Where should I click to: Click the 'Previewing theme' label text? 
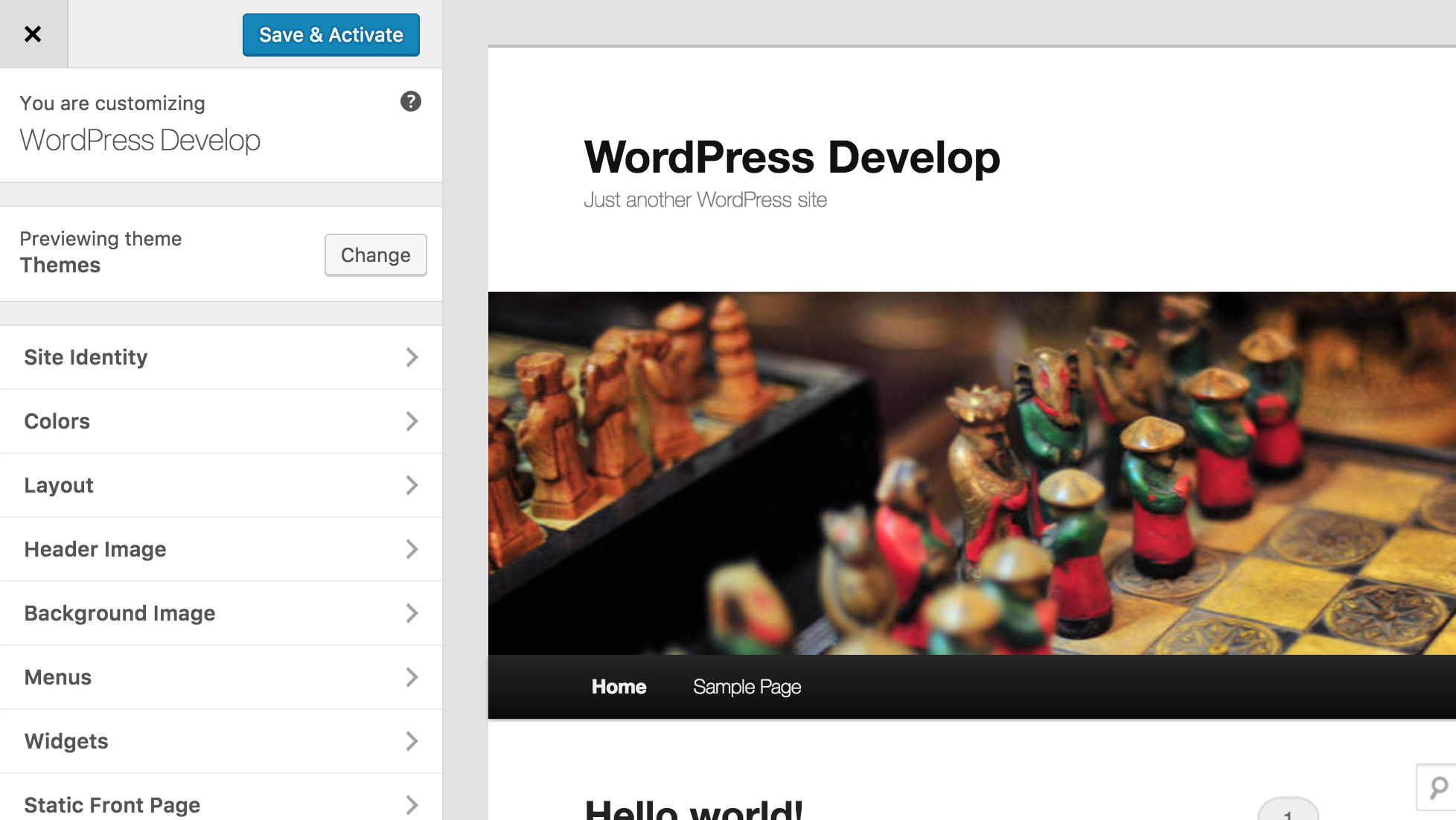tap(100, 239)
